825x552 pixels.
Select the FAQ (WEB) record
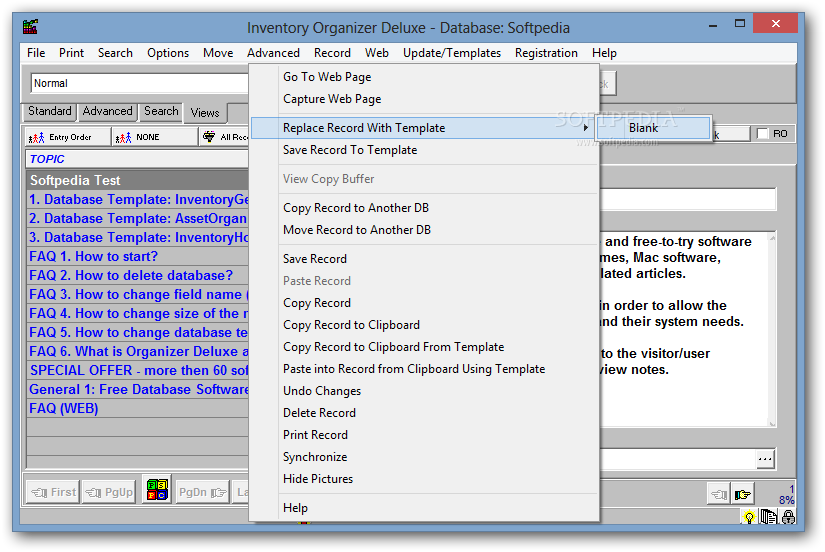point(137,408)
